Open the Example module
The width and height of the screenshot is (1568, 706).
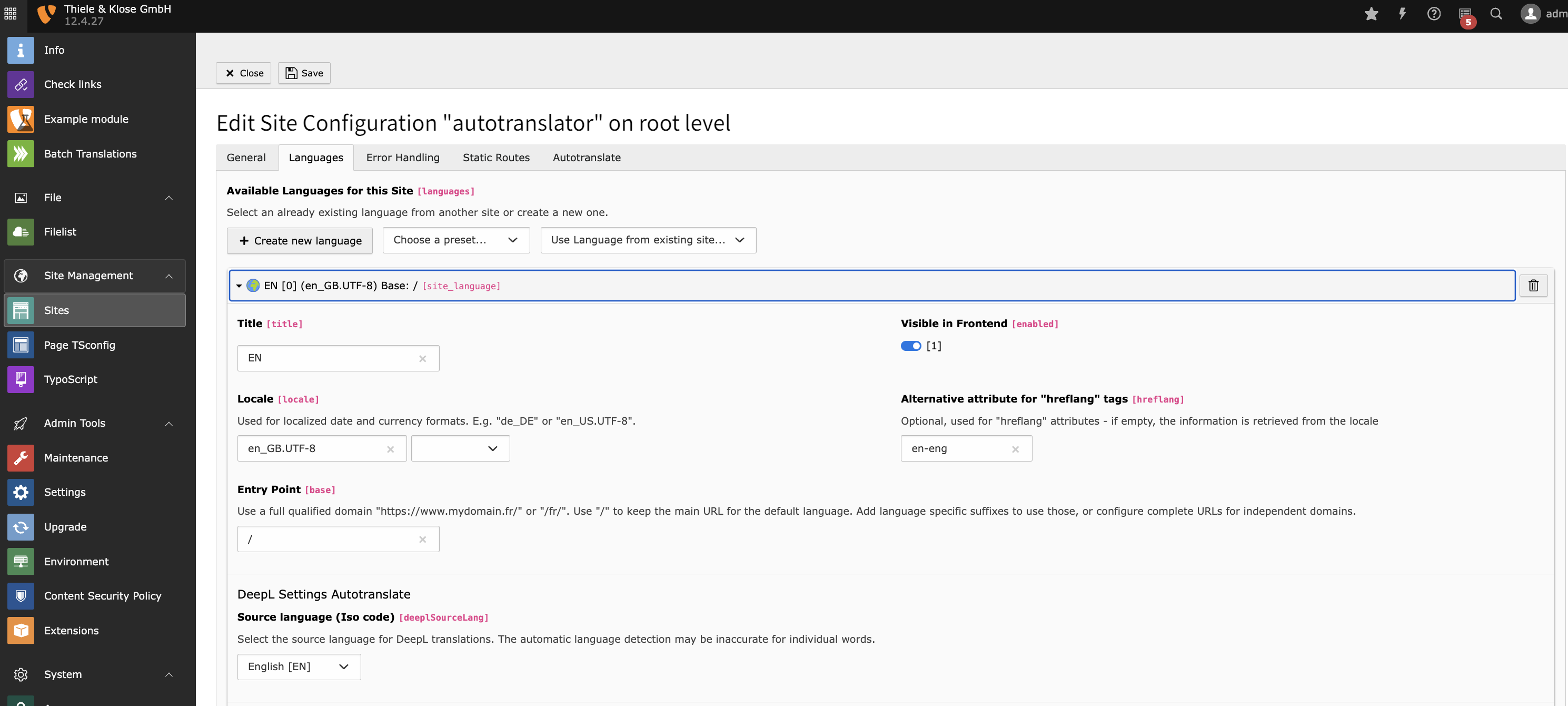pyautogui.click(x=95, y=119)
